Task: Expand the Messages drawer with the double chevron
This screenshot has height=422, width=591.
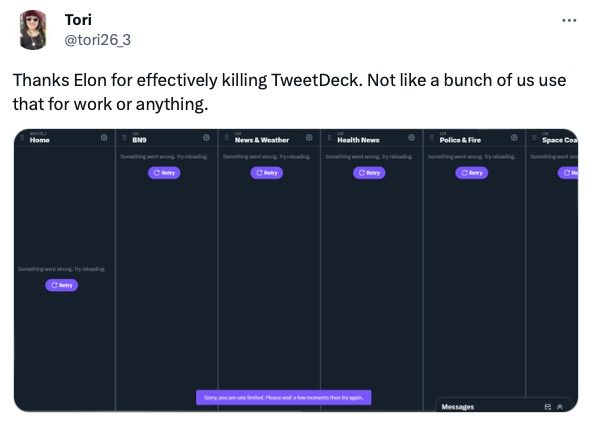Action: point(560,407)
